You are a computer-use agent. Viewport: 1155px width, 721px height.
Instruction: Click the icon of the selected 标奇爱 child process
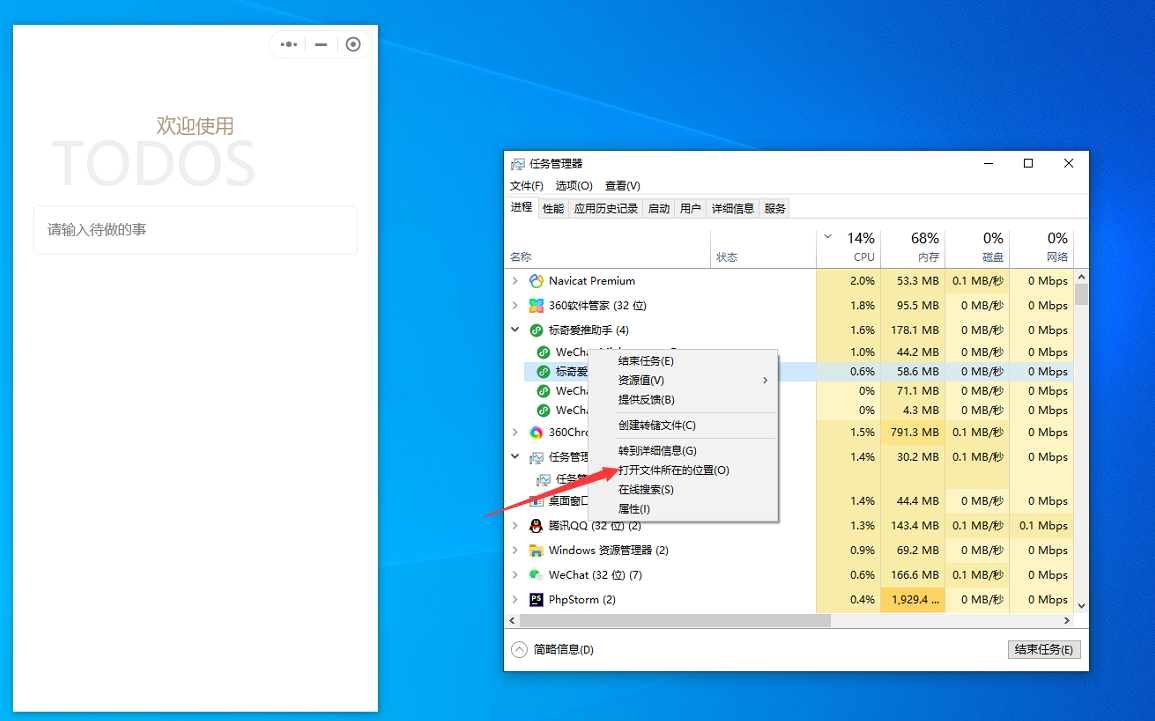pyautogui.click(x=544, y=371)
